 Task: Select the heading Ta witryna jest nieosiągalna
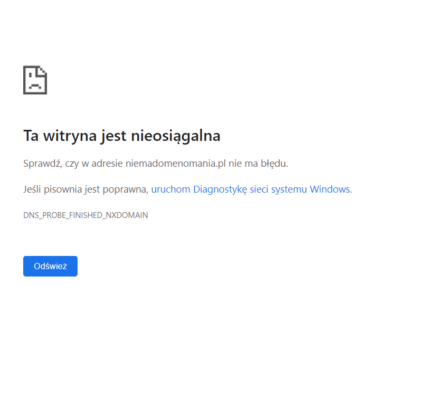(122, 136)
